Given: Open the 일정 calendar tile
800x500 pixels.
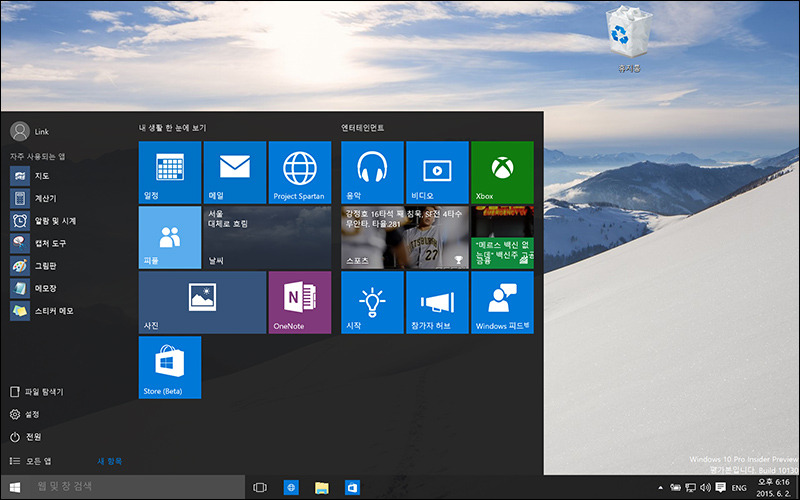Looking at the screenshot, I should point(170,172).
